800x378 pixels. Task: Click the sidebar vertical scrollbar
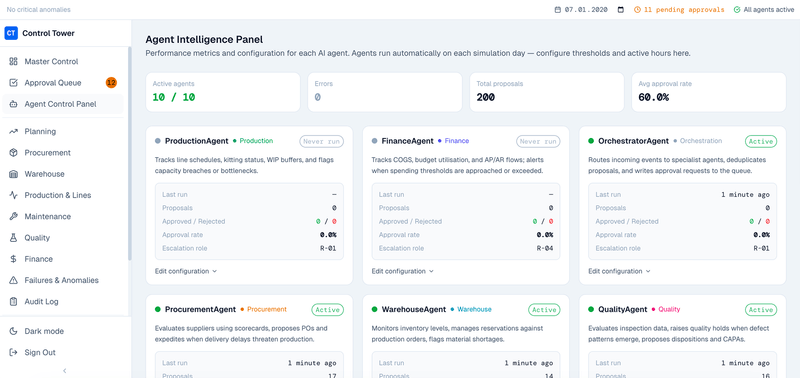(130, 153)
